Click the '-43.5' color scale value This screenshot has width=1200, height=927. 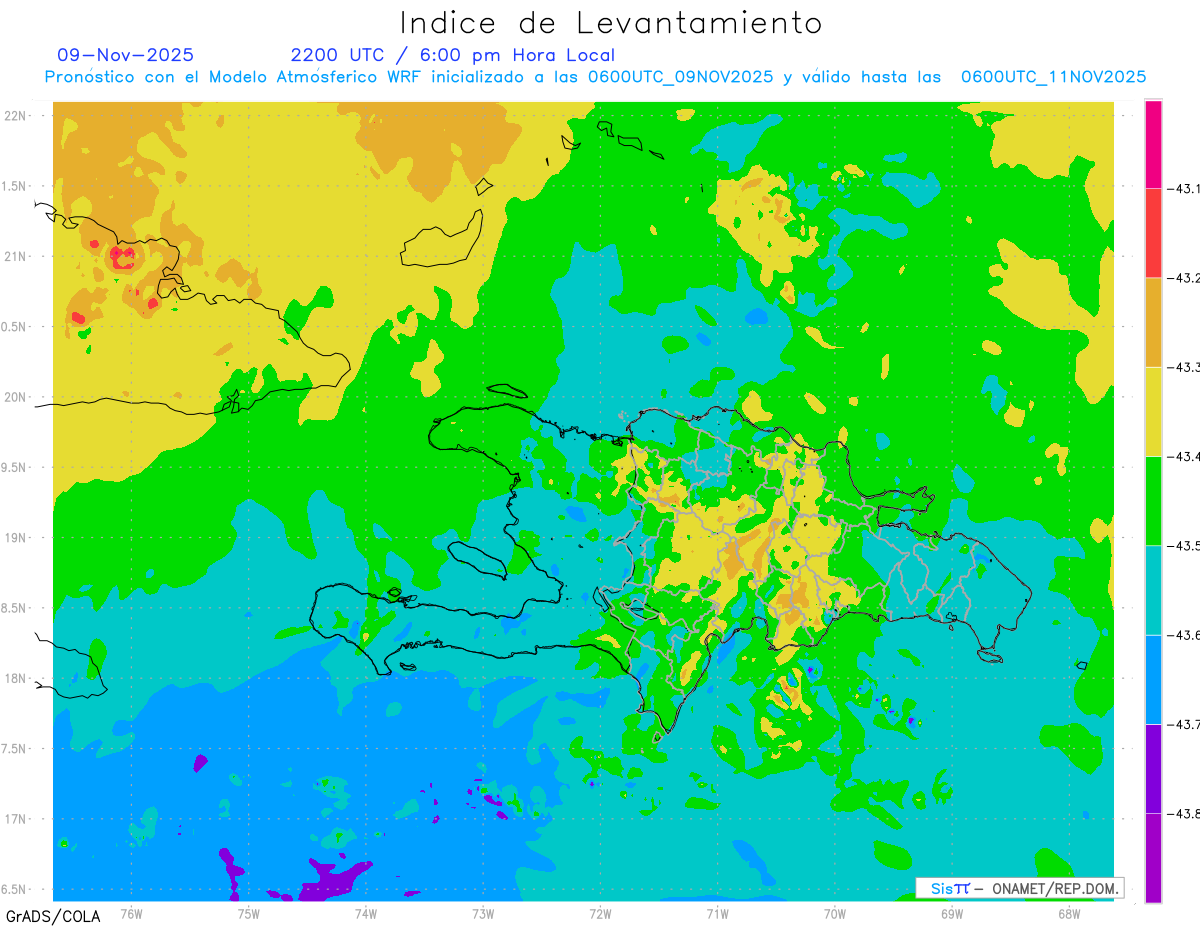tap(1184, 545)
